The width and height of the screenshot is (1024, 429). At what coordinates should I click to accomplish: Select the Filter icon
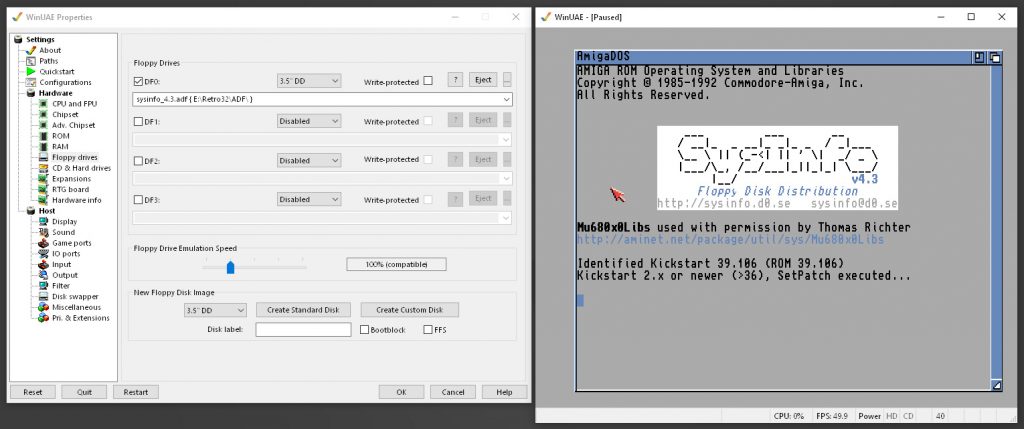tap(43, 285)
